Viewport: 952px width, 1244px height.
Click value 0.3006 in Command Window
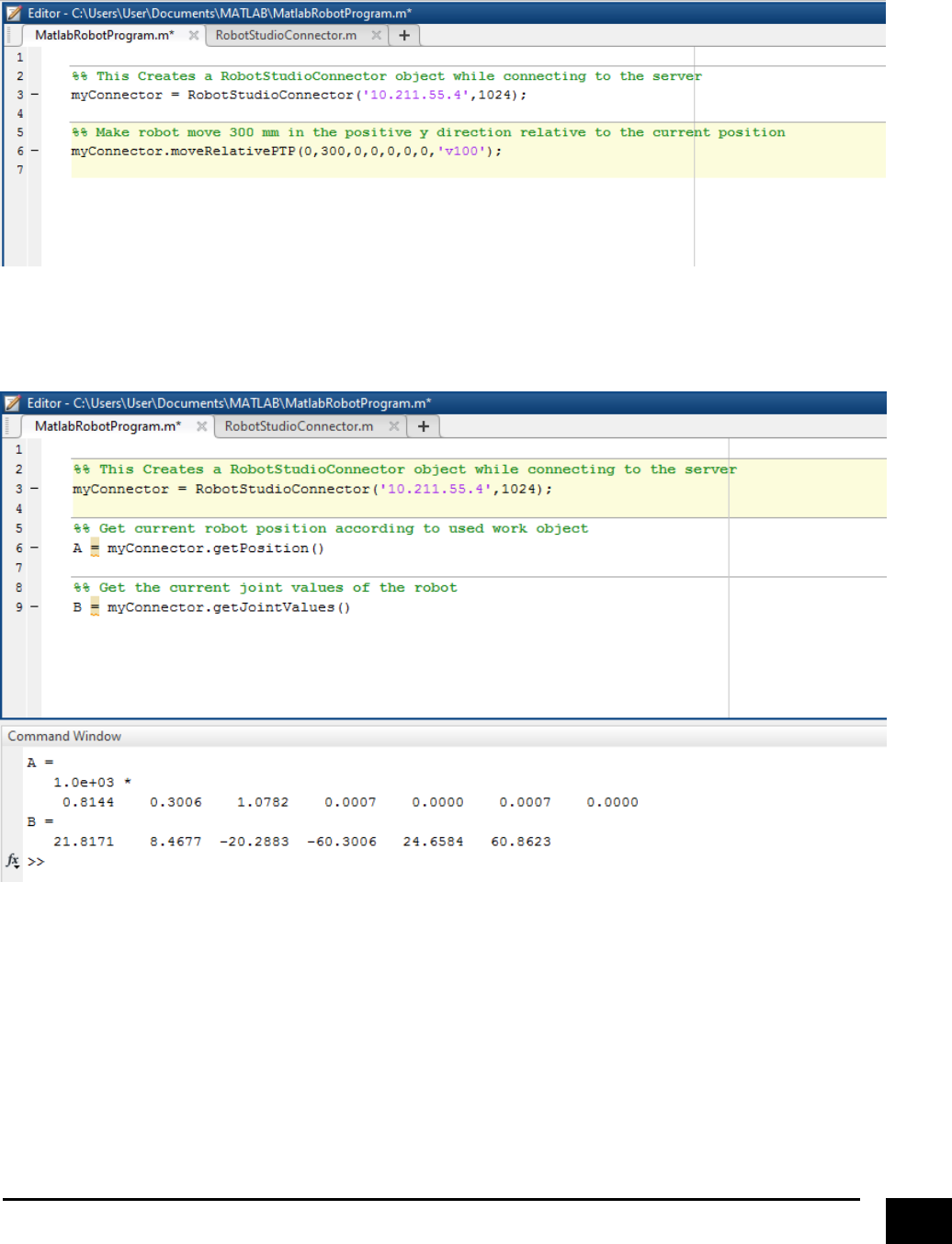176,802
